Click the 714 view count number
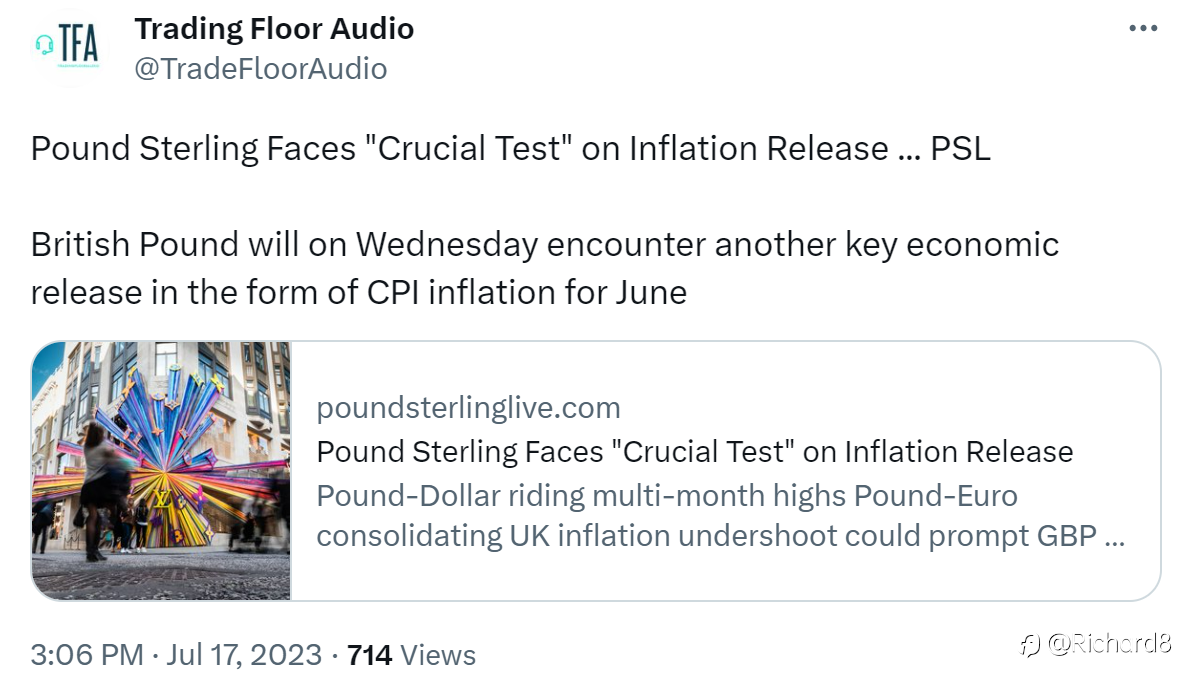This screenshot has height=684, width=1185. [x=368, y=655]
